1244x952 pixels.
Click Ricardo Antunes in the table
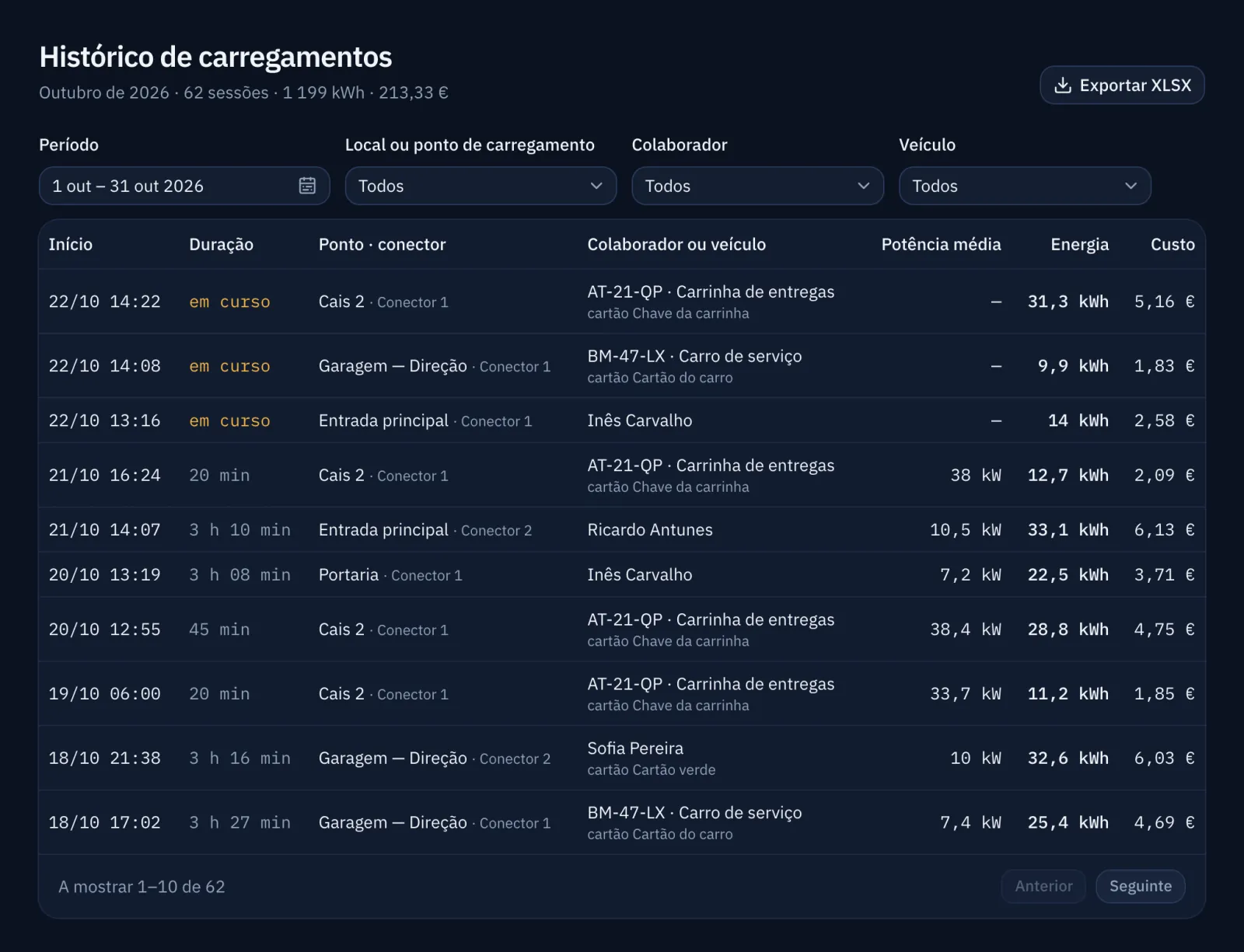tap(649, 530)
